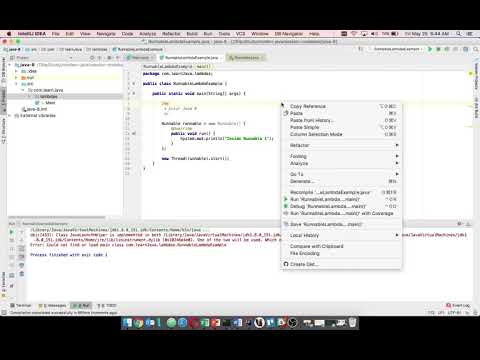Expand the .idea folder in project tree
480x360 pixels.
point(16,71)
